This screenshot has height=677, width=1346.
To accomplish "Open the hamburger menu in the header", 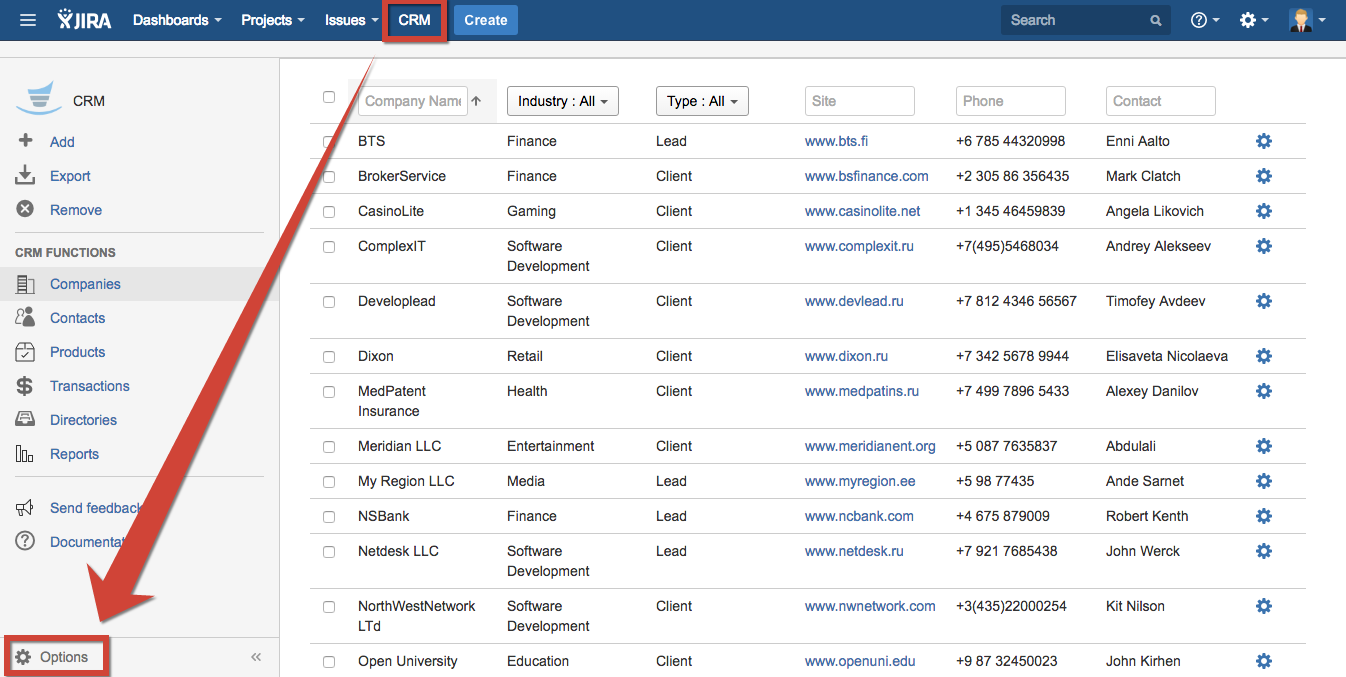I will coord(28,20).
